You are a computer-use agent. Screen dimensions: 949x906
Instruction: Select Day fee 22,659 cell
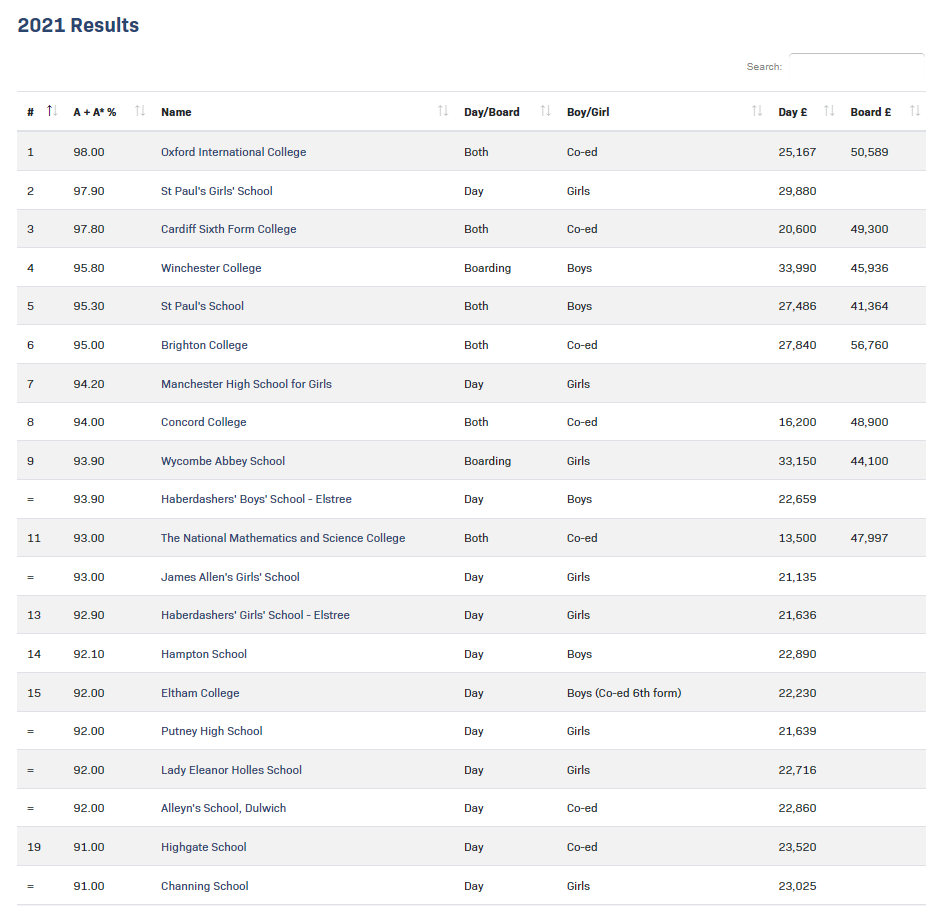click(797, 499)
